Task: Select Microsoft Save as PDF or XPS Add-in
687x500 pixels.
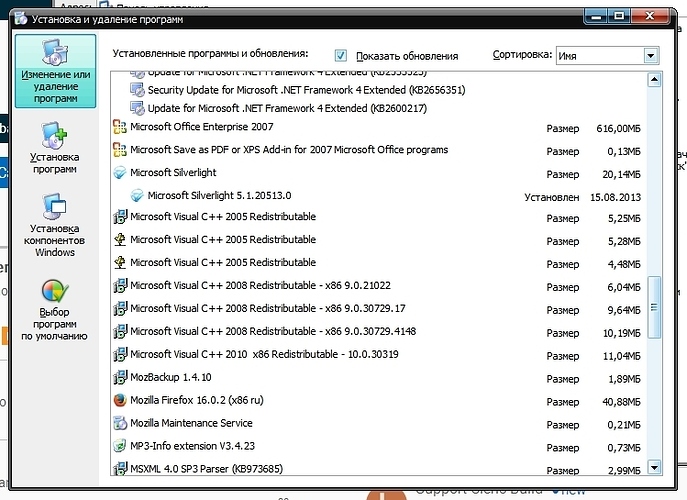Action: tap(289, 150)
